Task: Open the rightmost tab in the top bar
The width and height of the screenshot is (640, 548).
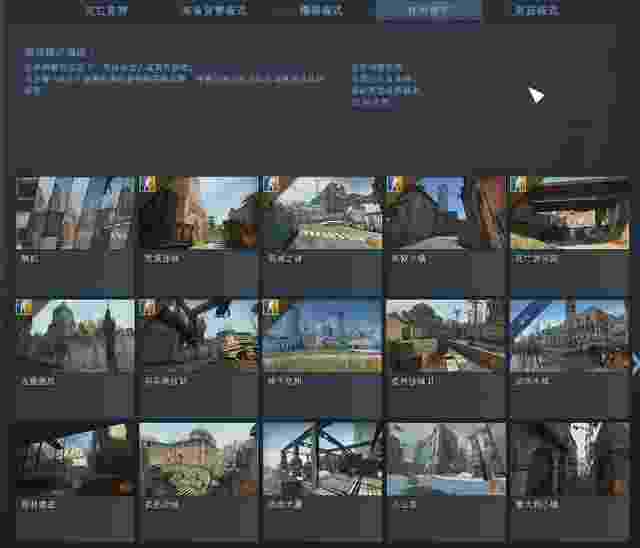Action: point(536,9)
